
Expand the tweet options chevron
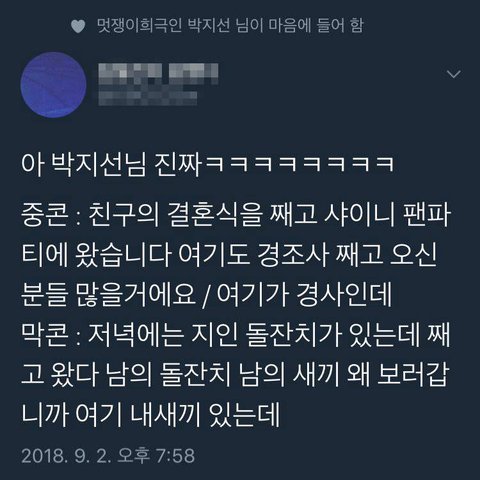point(454,74)
